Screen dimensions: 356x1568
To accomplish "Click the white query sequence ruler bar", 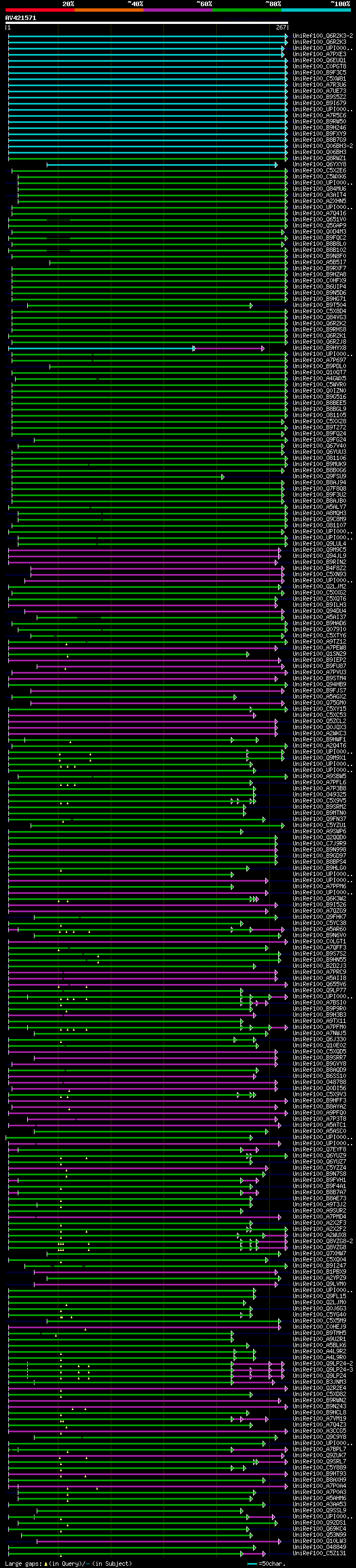I will pyautogui.click(x=147, y=23).
